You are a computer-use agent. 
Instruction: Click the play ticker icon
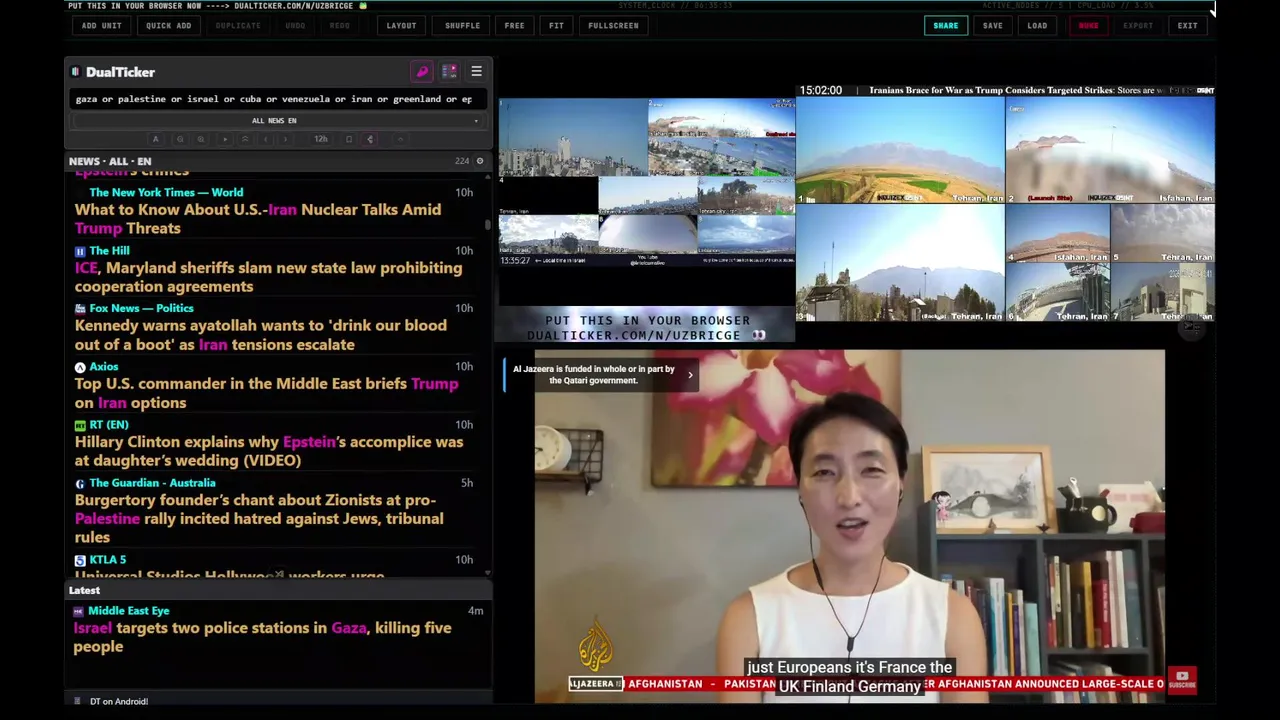point(225,139)
